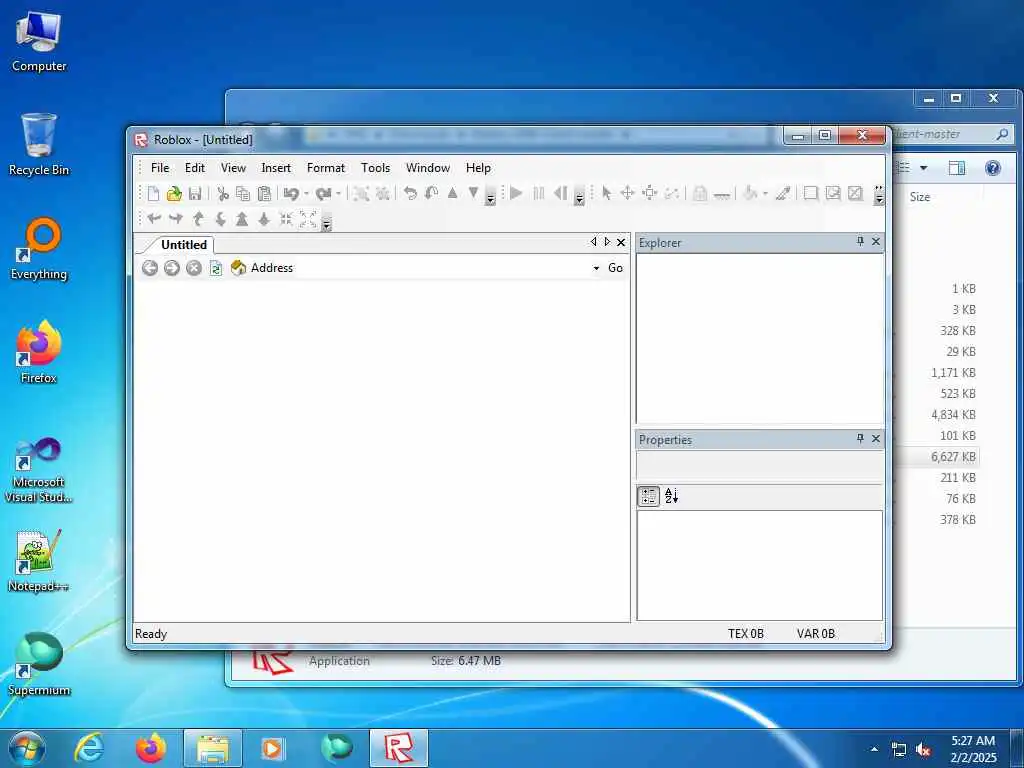Image resolution: width=1024 pixels, height=768 pixels.
Task: Click the Windows Start button
Action: pos(27,748)
